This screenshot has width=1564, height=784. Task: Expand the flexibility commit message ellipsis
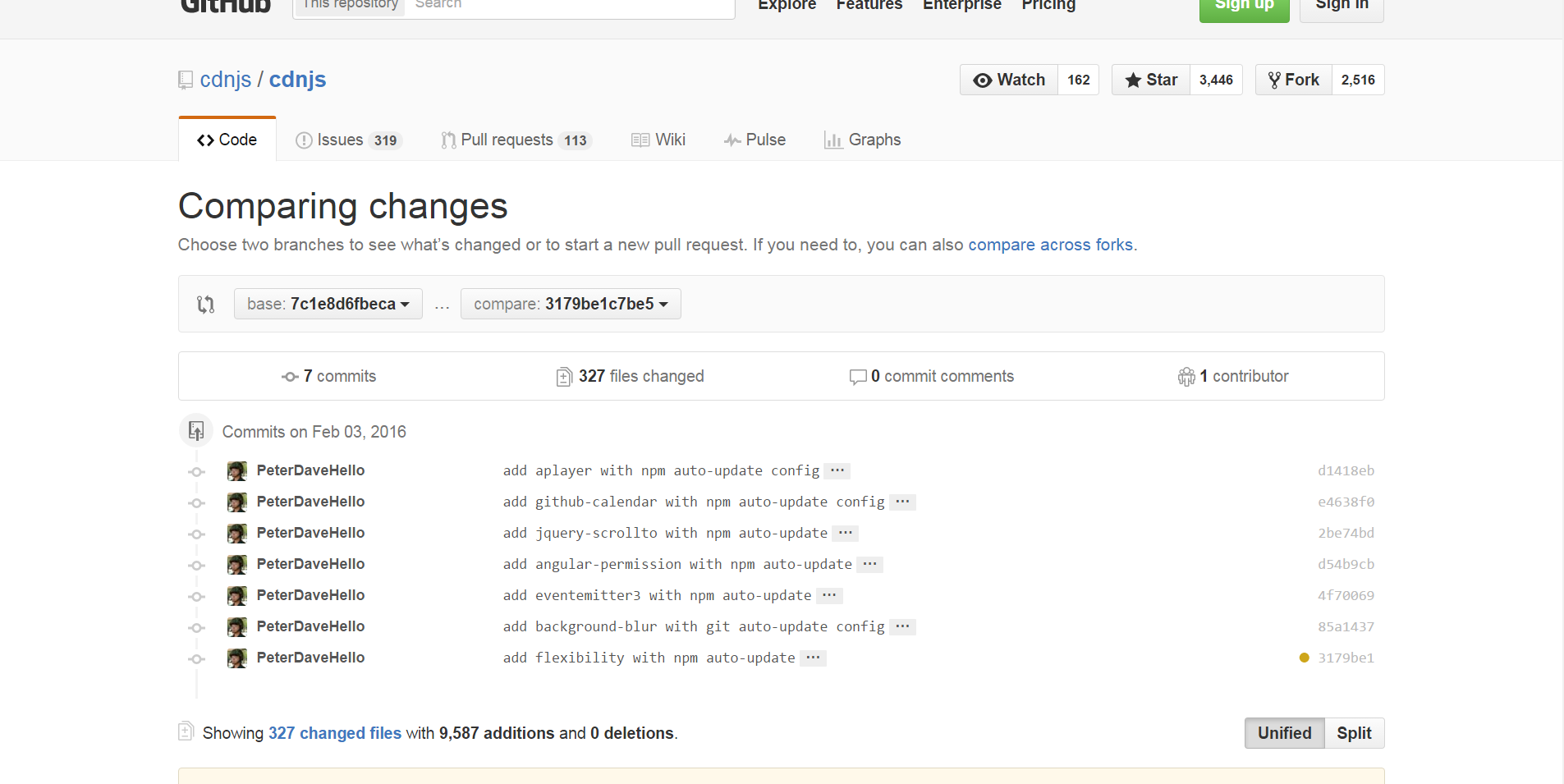click(813, 658)
